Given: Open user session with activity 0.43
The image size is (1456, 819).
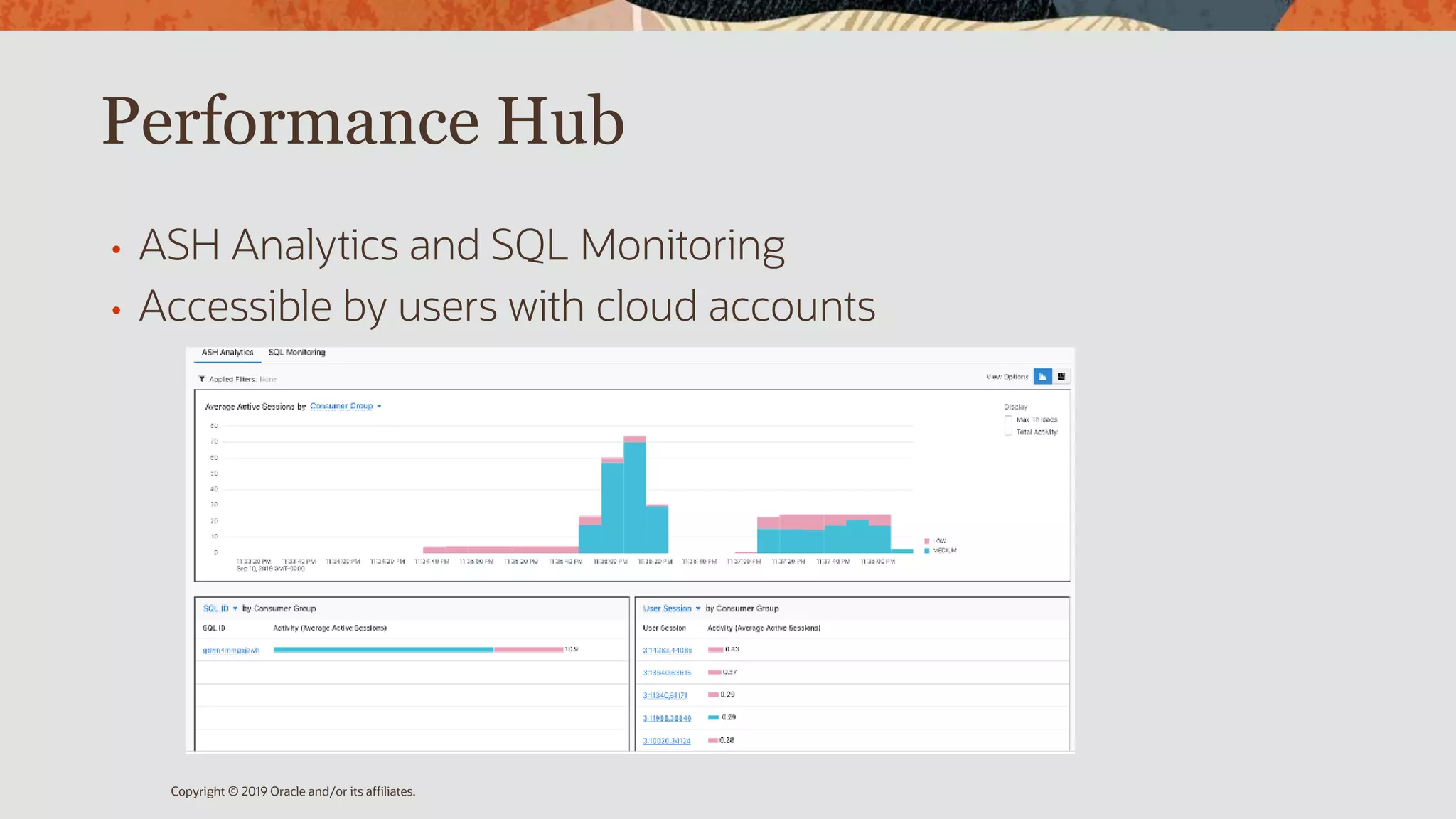Looking at the screenshot, I should [x=668, y=651].
